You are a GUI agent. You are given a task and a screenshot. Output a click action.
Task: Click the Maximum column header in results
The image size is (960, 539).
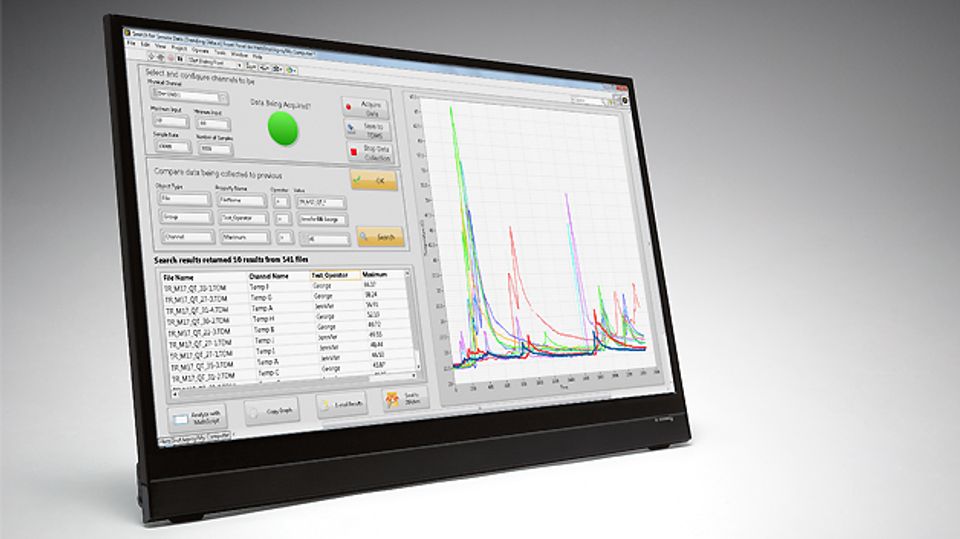(x=383, y=274)
